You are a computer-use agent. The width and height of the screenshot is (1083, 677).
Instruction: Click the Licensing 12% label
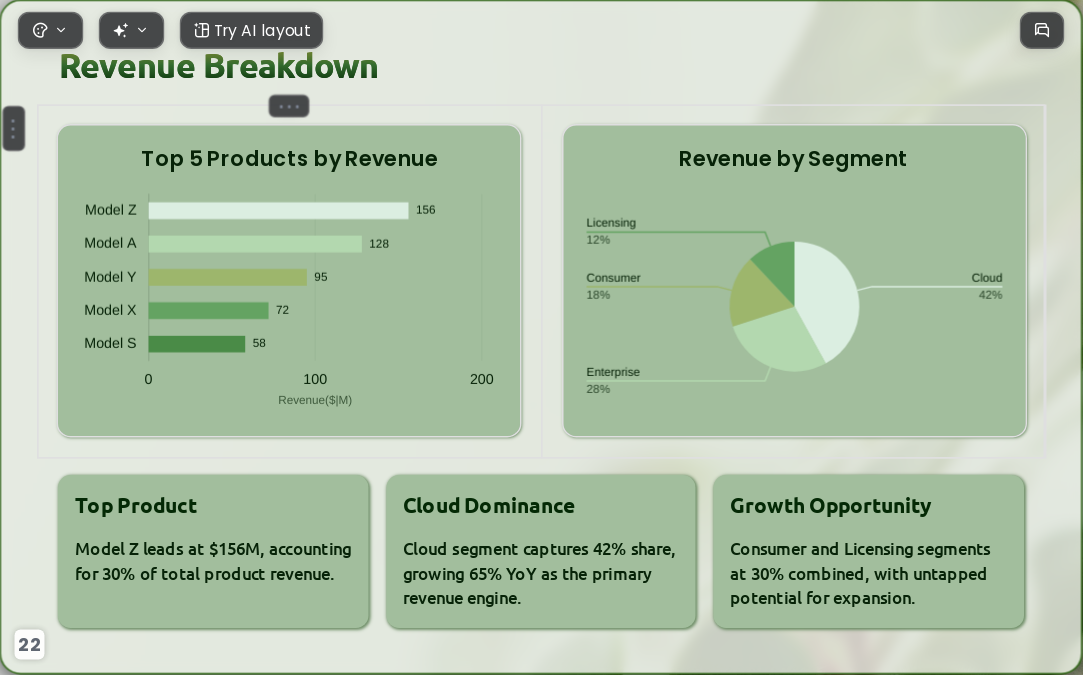[611, 231]
